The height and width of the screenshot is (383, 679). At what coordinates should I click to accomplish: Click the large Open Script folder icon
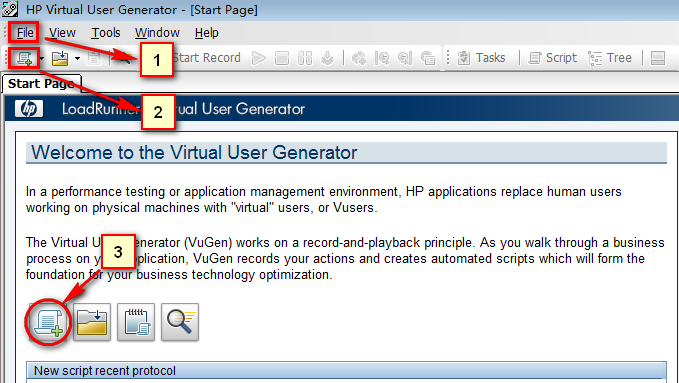click(x=92, y=322)
